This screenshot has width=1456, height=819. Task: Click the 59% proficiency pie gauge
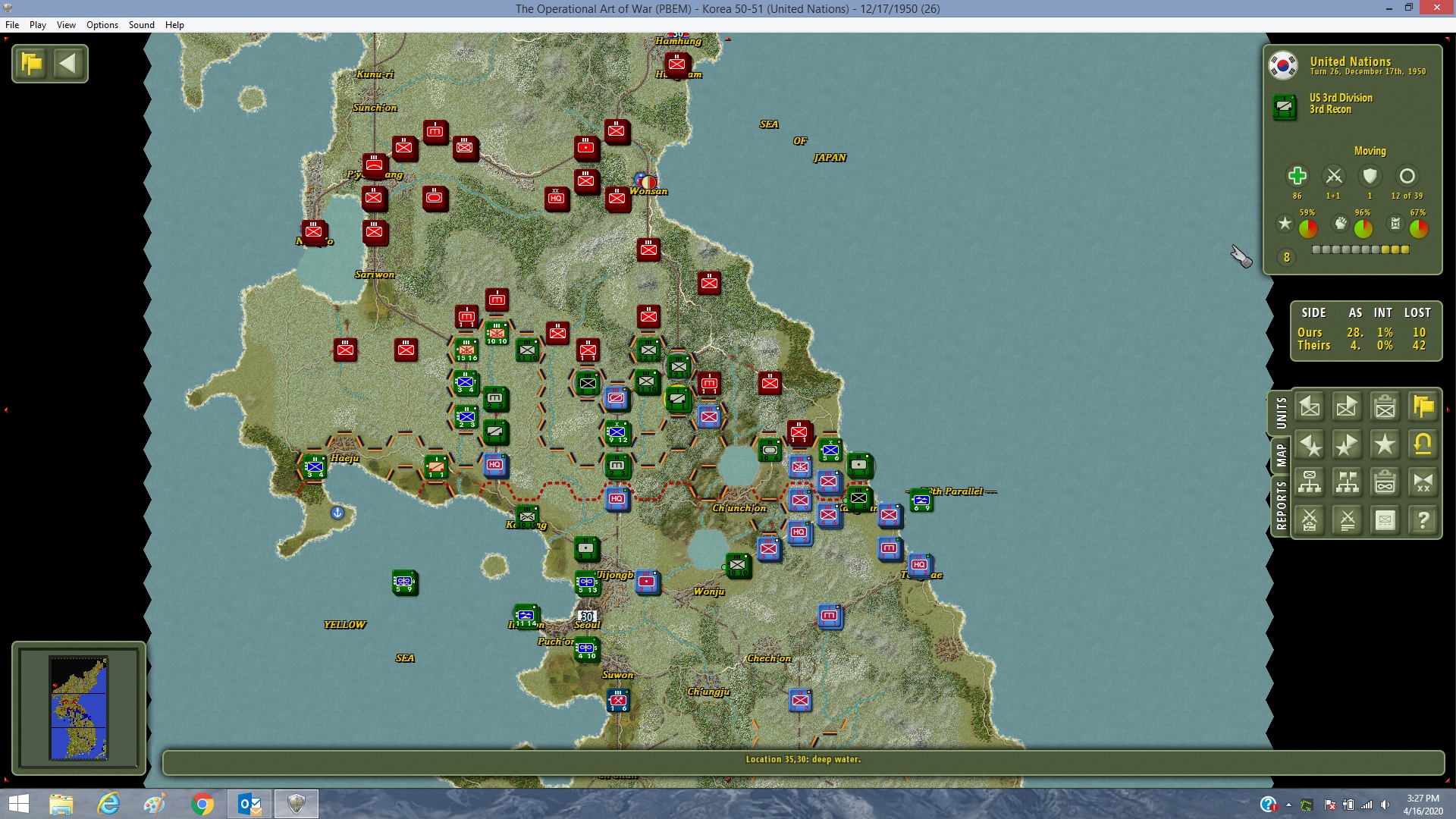click(1308, 227)
